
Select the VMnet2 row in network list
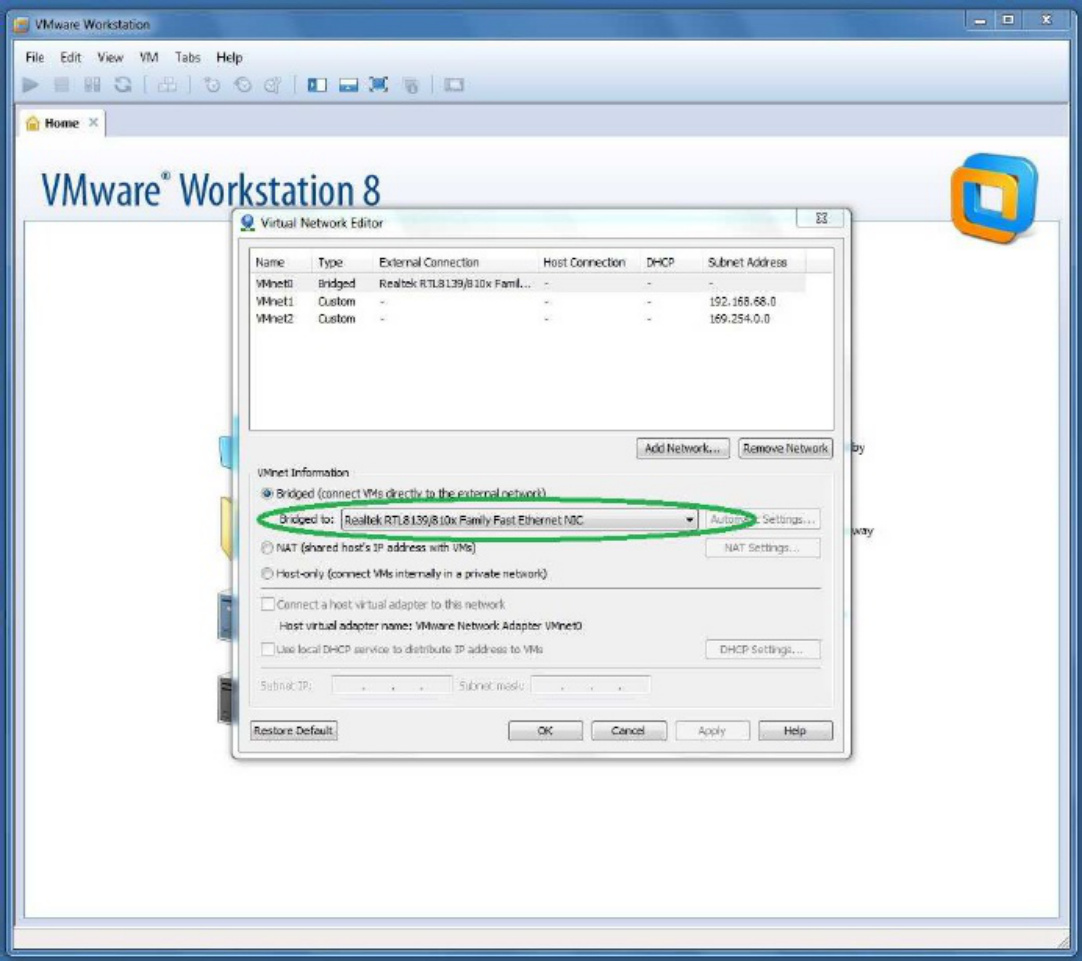pos(529,319)
